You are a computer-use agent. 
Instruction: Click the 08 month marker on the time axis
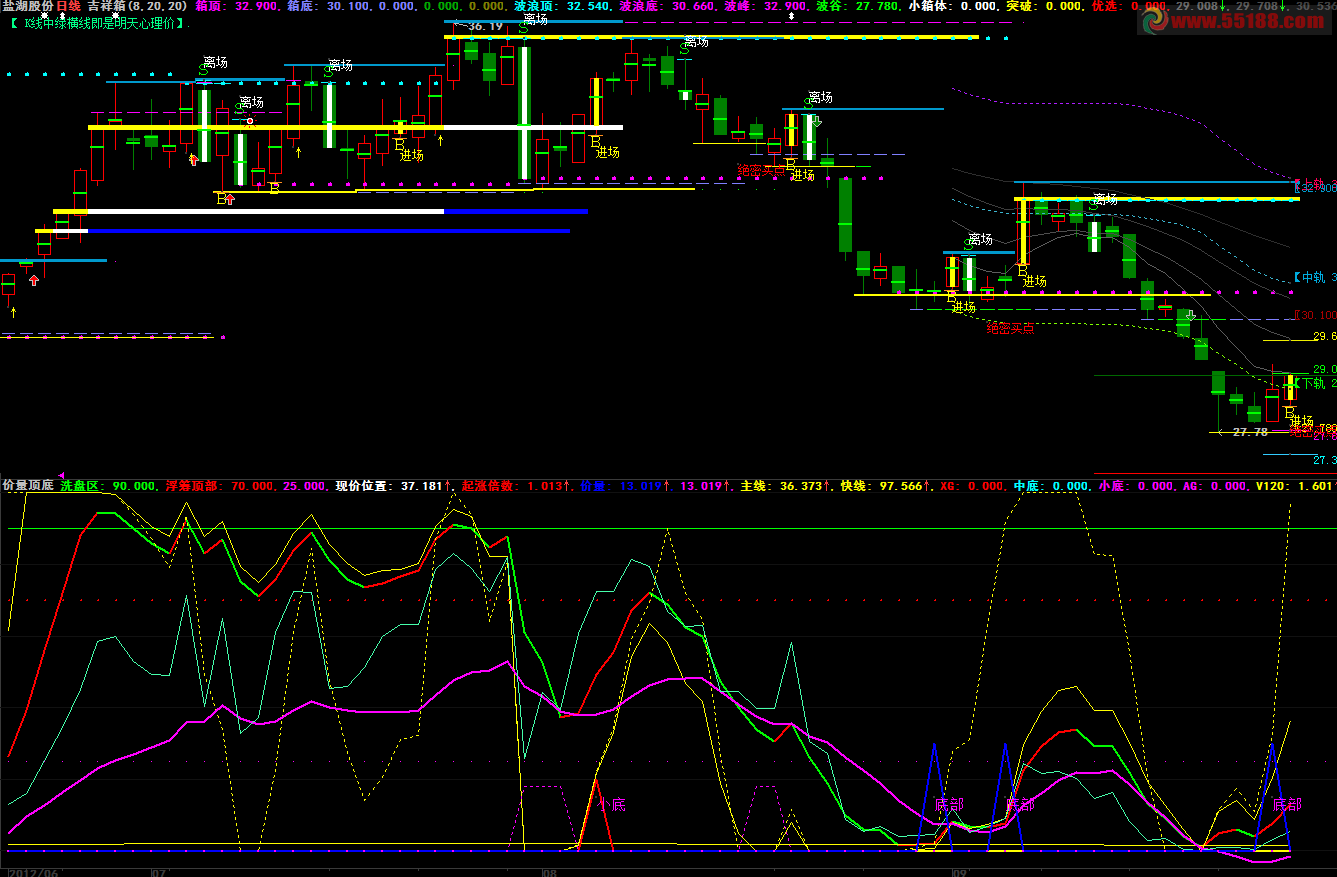click(x=548, y=872)
